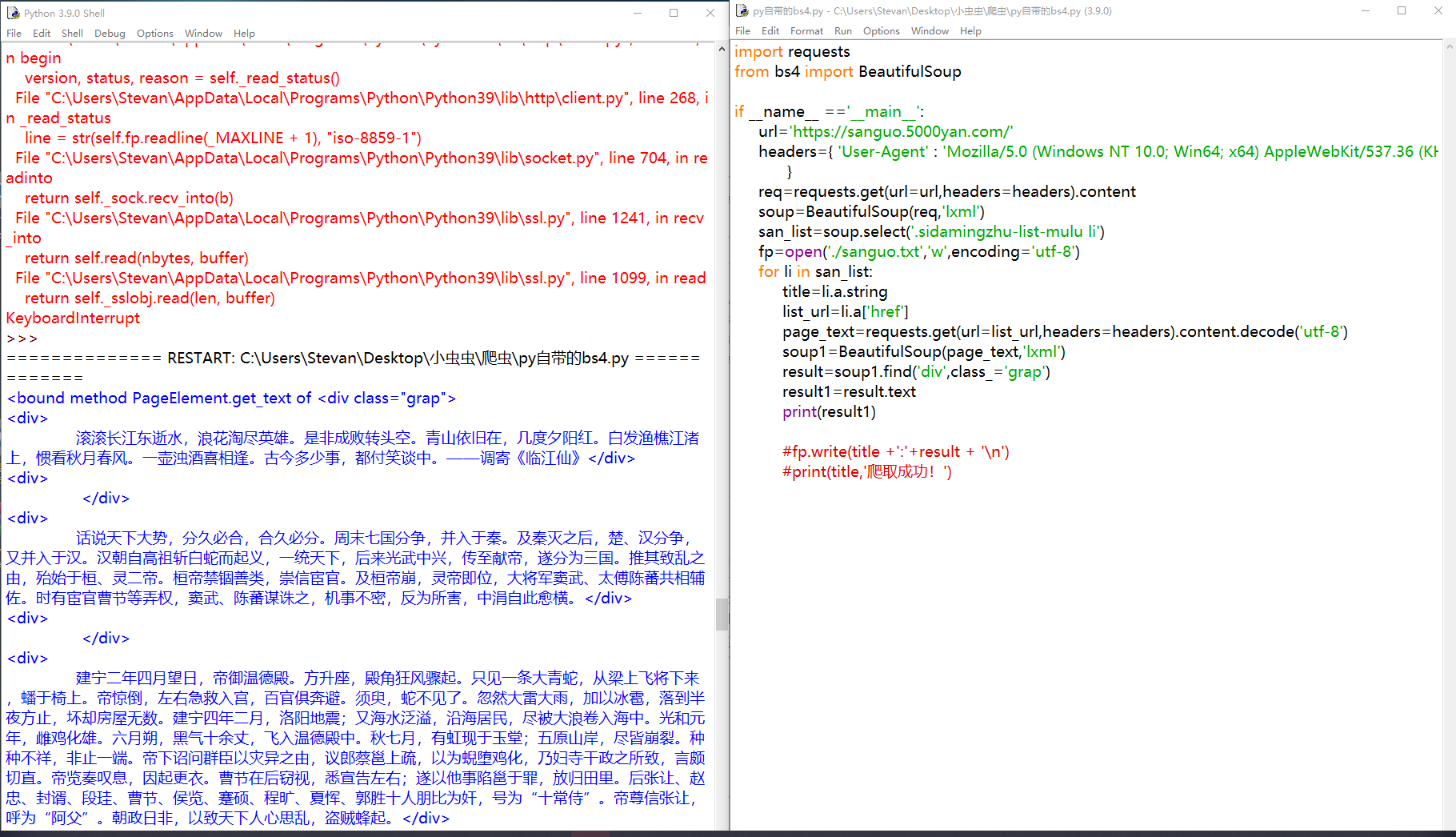The height and width of the screenshot is (837, 1456).
Task: Click the 'return self._sock.recv_into(b)' traceback line
Action: click(x=129, y=198)
